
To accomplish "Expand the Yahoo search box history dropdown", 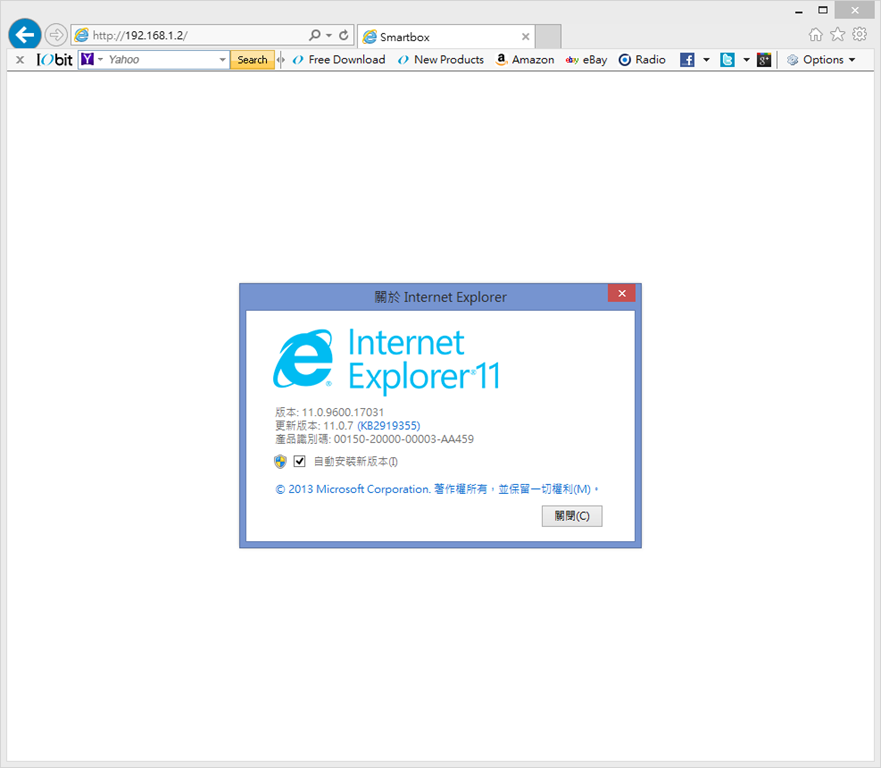I will click(222, 59).
